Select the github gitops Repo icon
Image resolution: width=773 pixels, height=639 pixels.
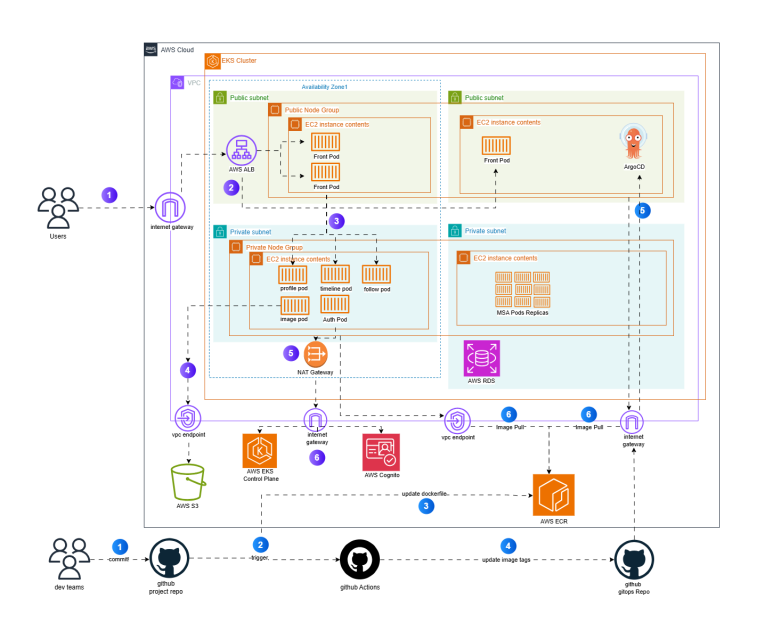634,560
